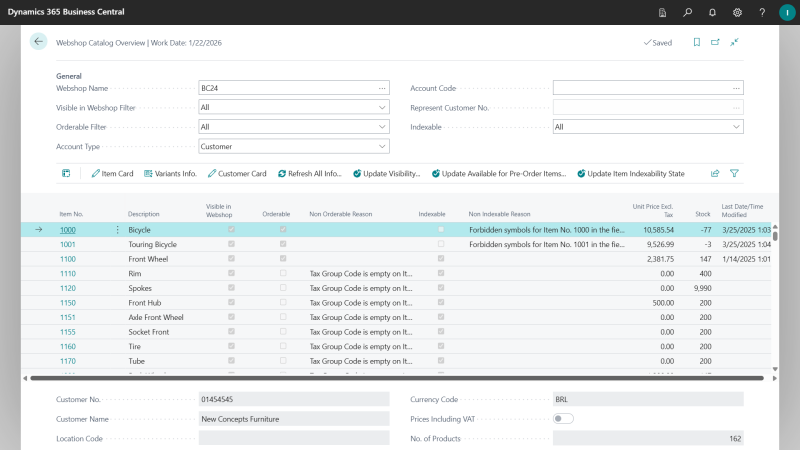800x450 pixels.
Task: Run Update Item Indexability State
Action: click(x=631, y=173)
